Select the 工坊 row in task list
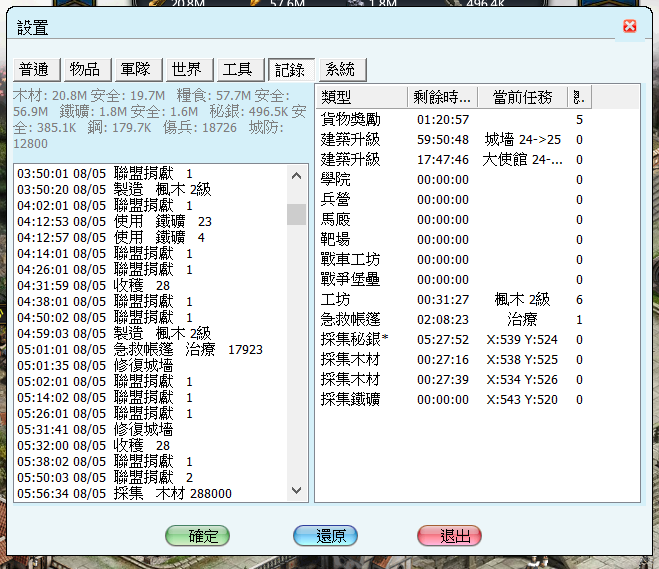 coord(454,300)
